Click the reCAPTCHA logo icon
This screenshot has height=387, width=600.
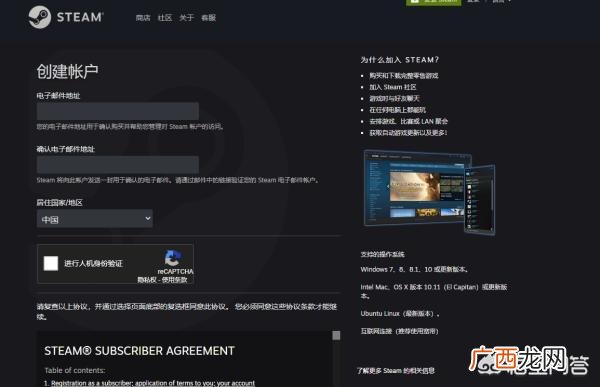pos(173,258)
